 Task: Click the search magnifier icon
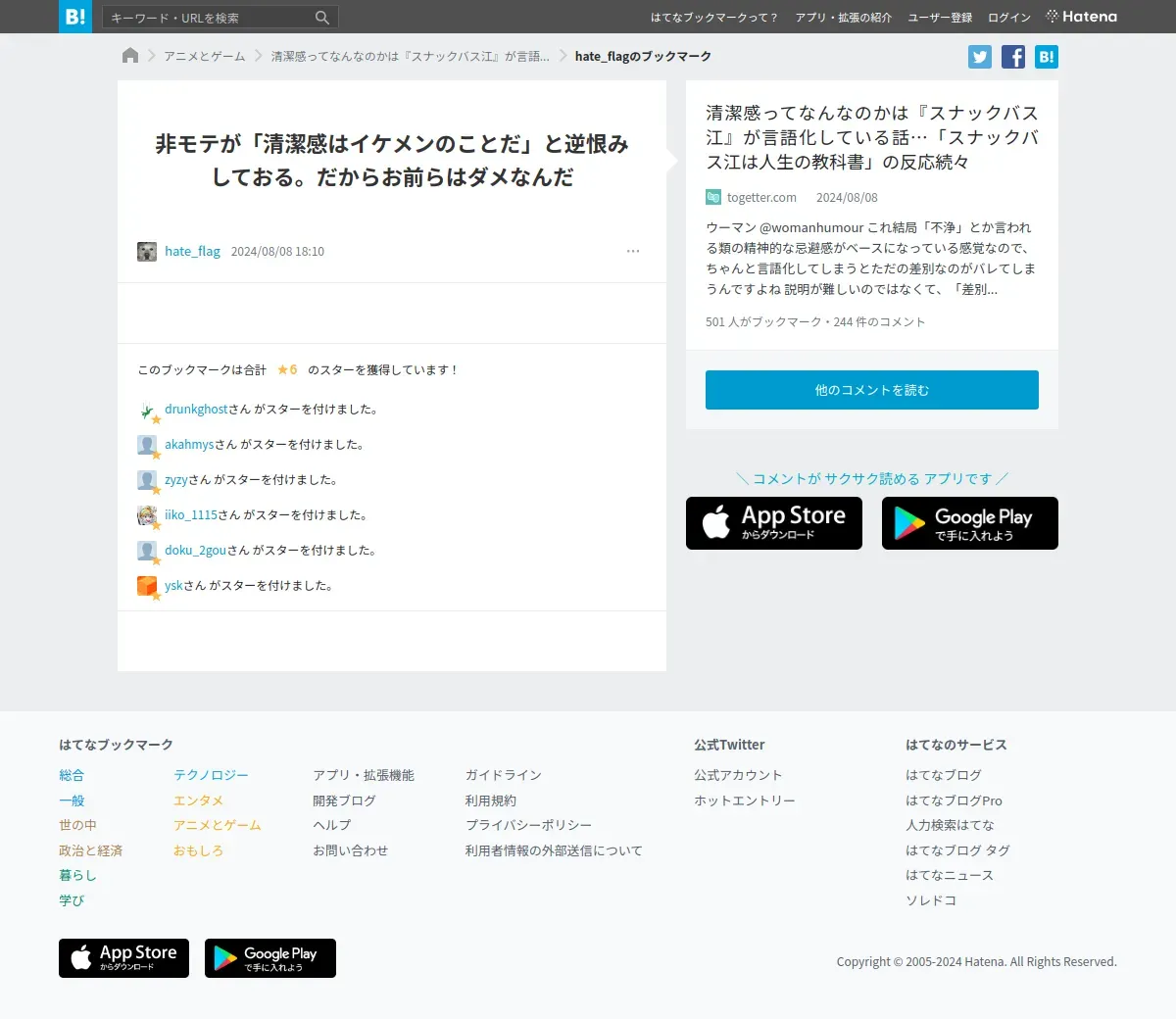tap(322, 18)
